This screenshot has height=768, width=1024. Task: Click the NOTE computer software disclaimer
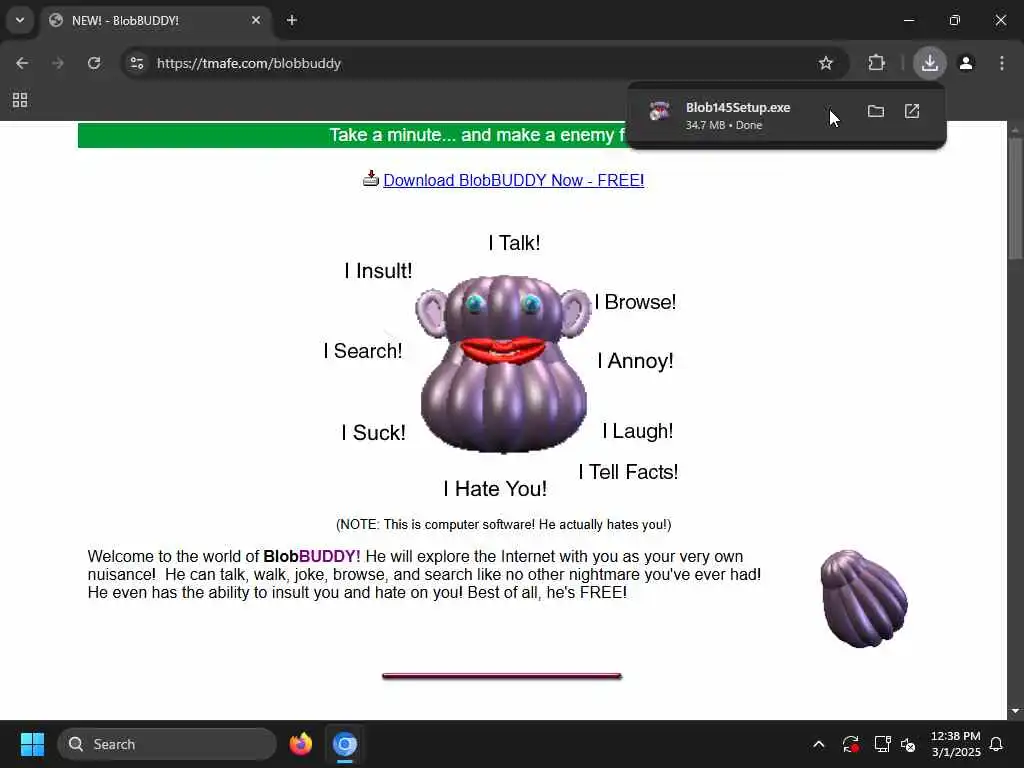coord(504,524)
